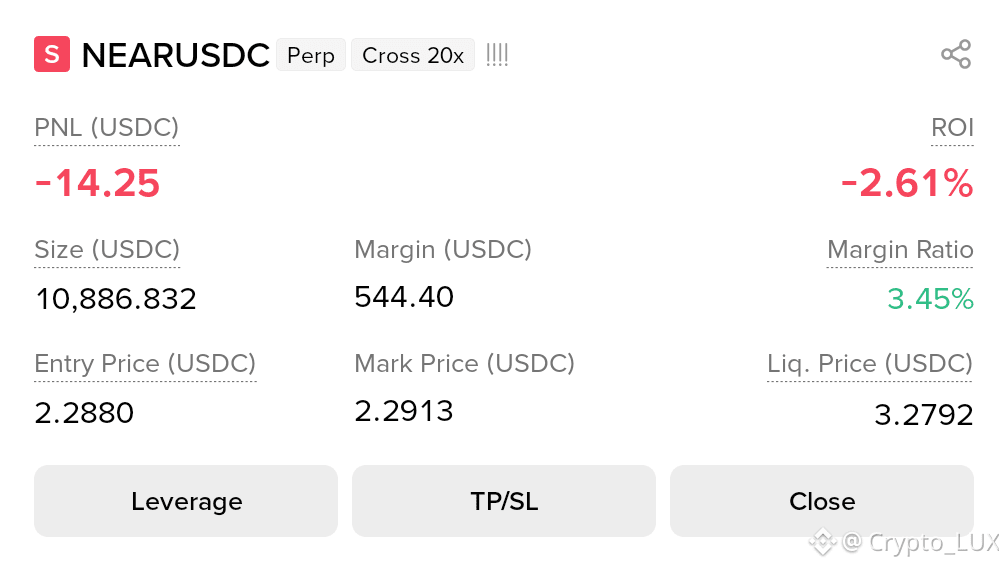This screenshot has height=567, width=1007.
Task: Select the Perp tag
Action: (311, 55)
